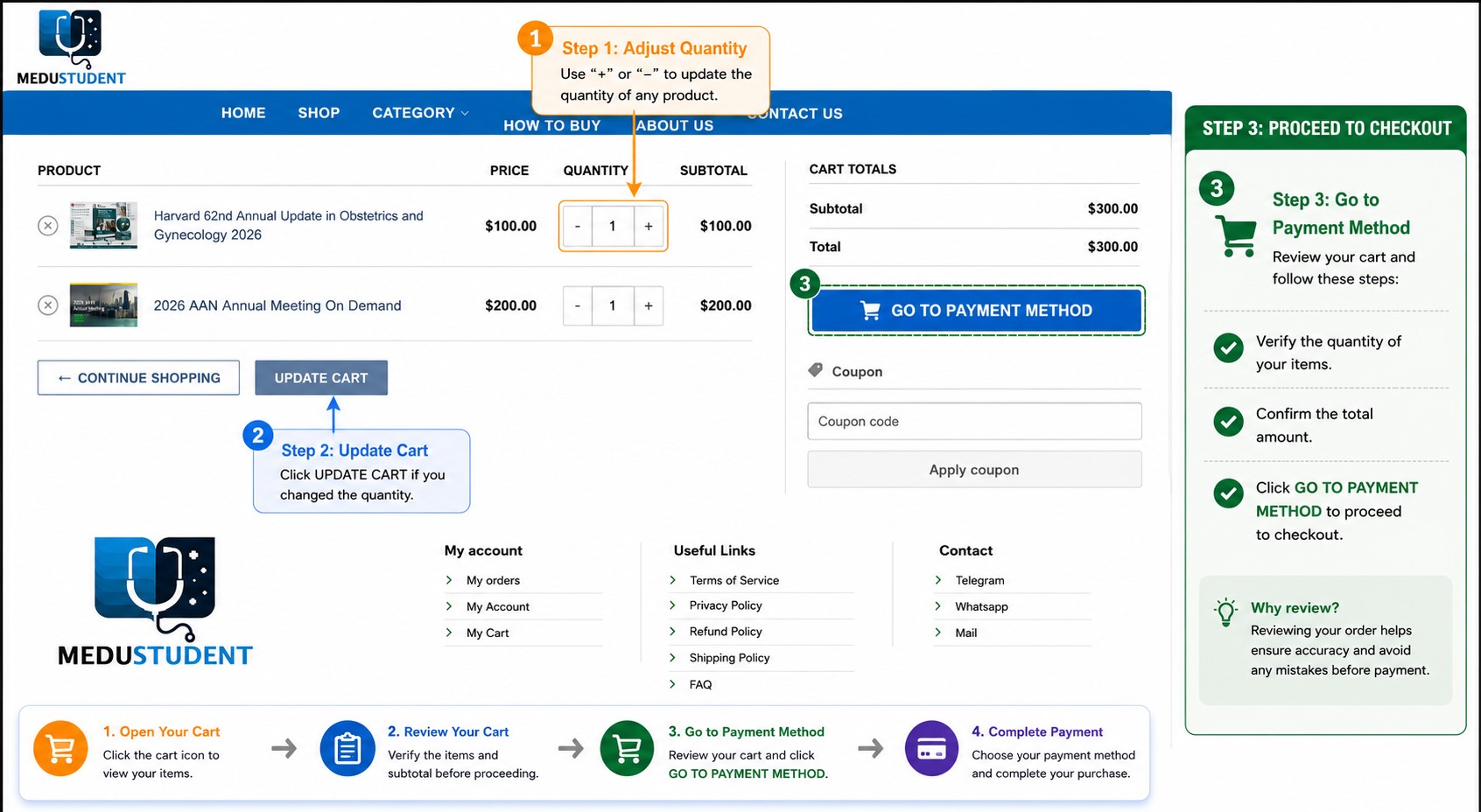The height and width of the screenshot is (812, 1481).
Task: Open the Harvard Obstetrics product thumbnail
Action: 103,226
